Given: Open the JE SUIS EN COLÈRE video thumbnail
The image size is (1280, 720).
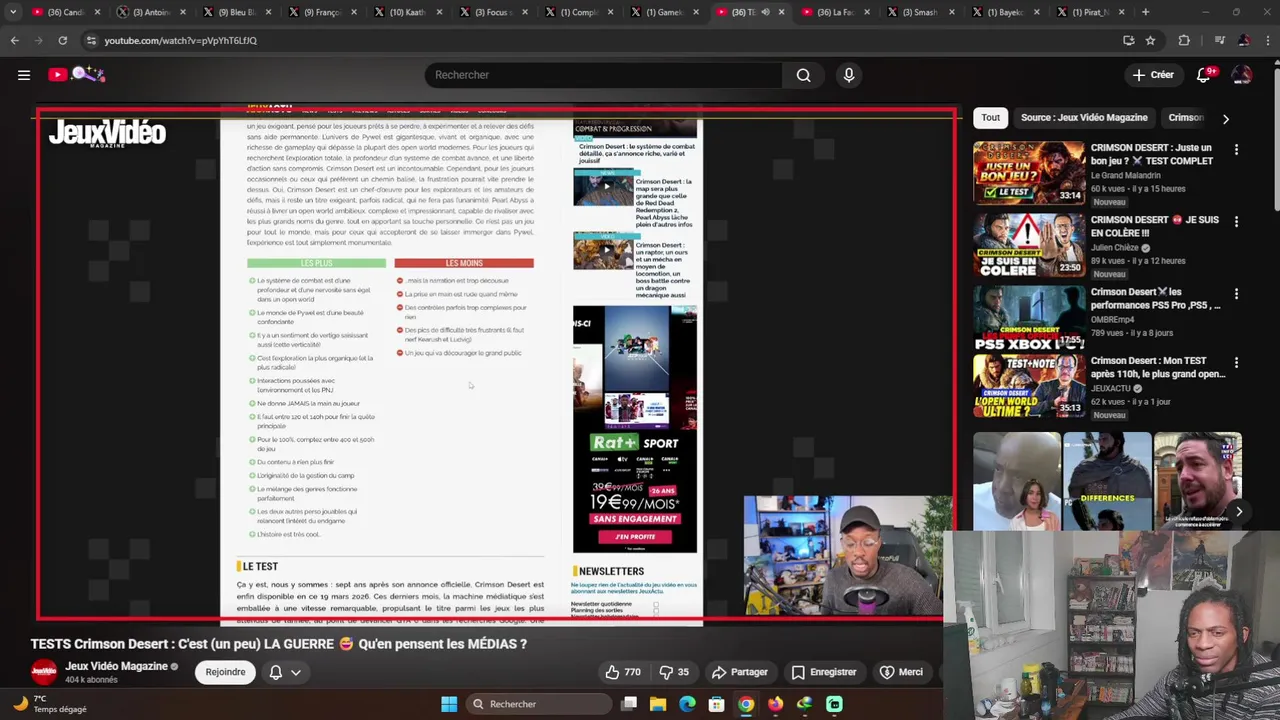Looking at the screenshot, I should click(x=1029, y=245).
